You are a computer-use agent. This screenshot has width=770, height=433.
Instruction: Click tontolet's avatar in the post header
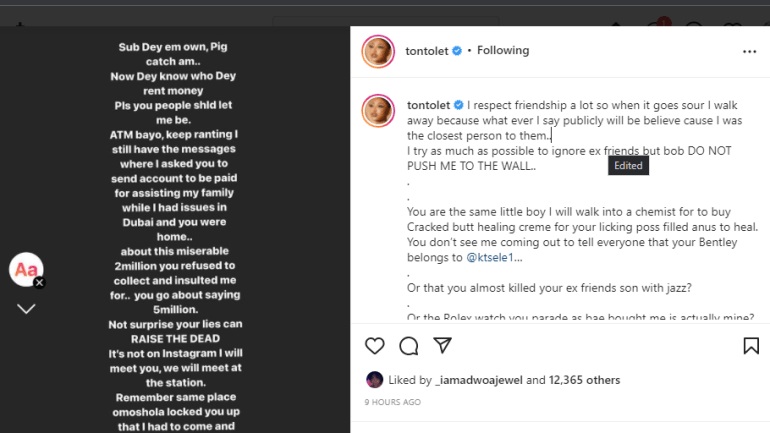[377, 51]
